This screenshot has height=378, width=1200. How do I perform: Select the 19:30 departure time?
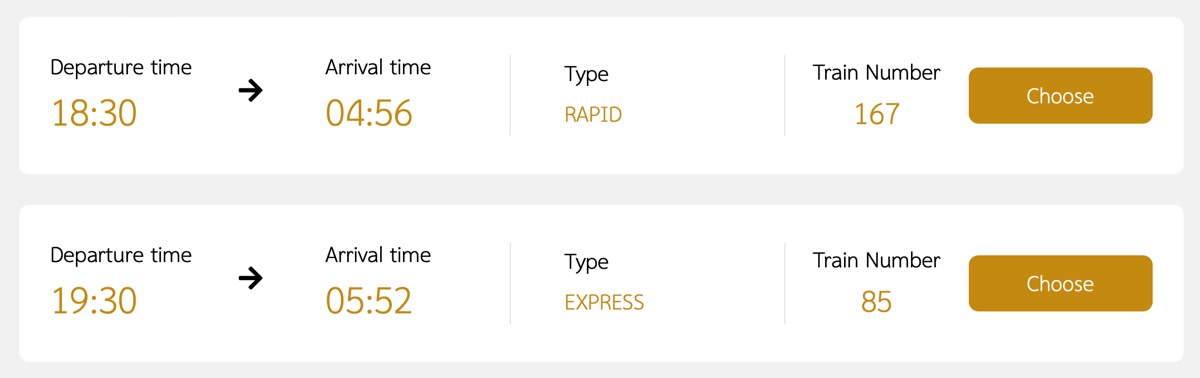pos(94,301)
